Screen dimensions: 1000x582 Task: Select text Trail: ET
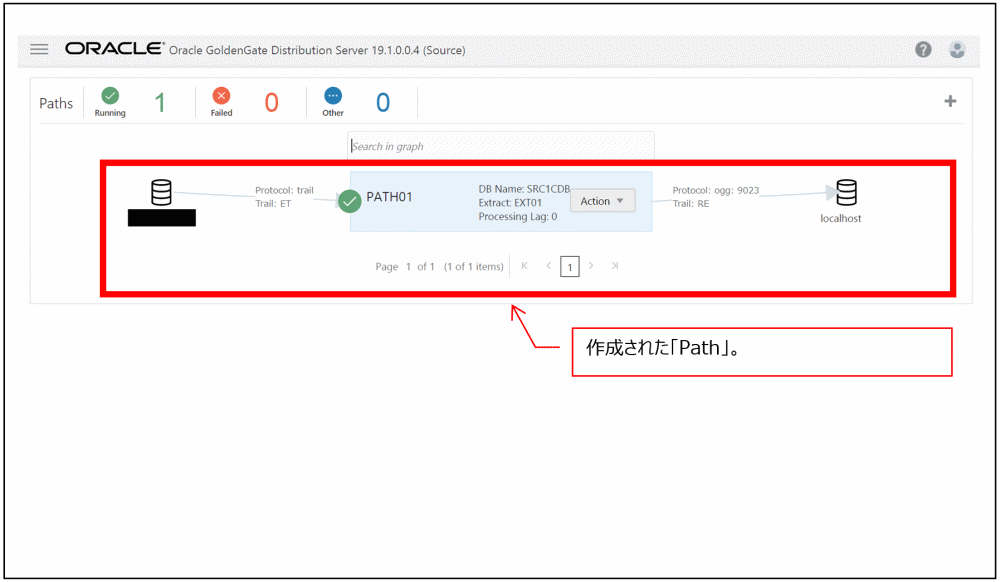pyautogui.click(x=273, y=203)
